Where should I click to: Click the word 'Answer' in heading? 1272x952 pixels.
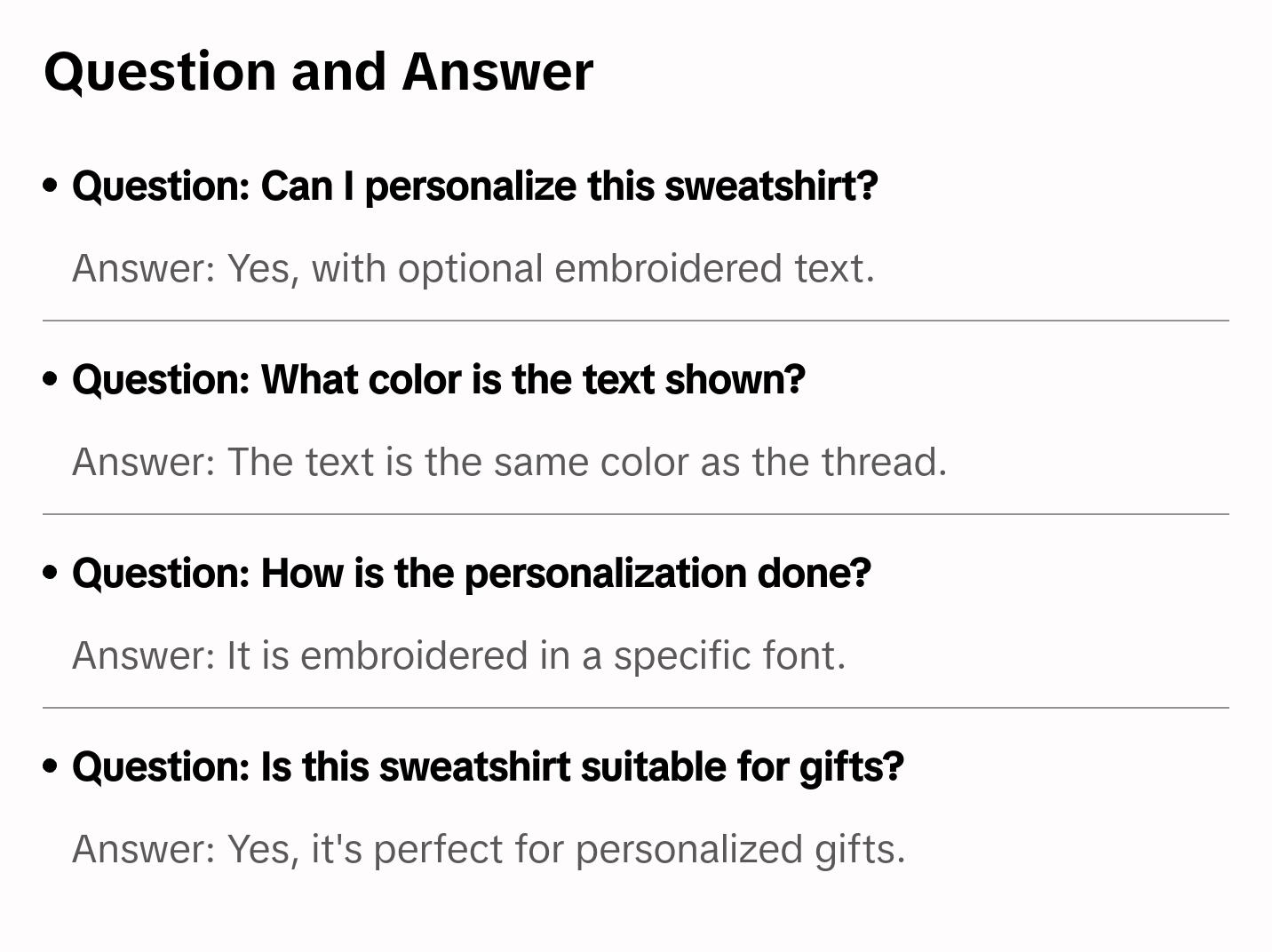497,71
